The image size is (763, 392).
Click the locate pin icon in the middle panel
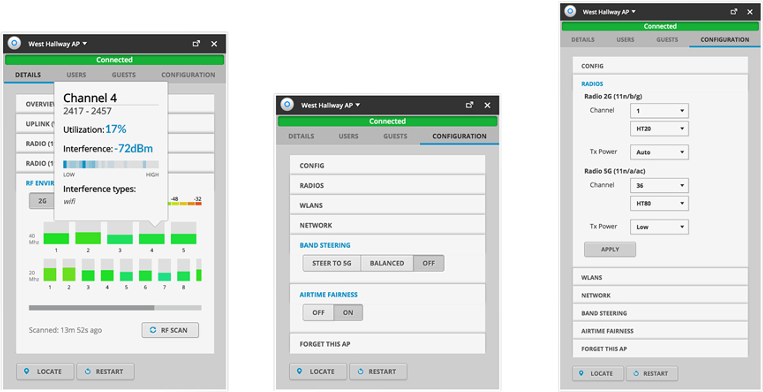point(300,372)
